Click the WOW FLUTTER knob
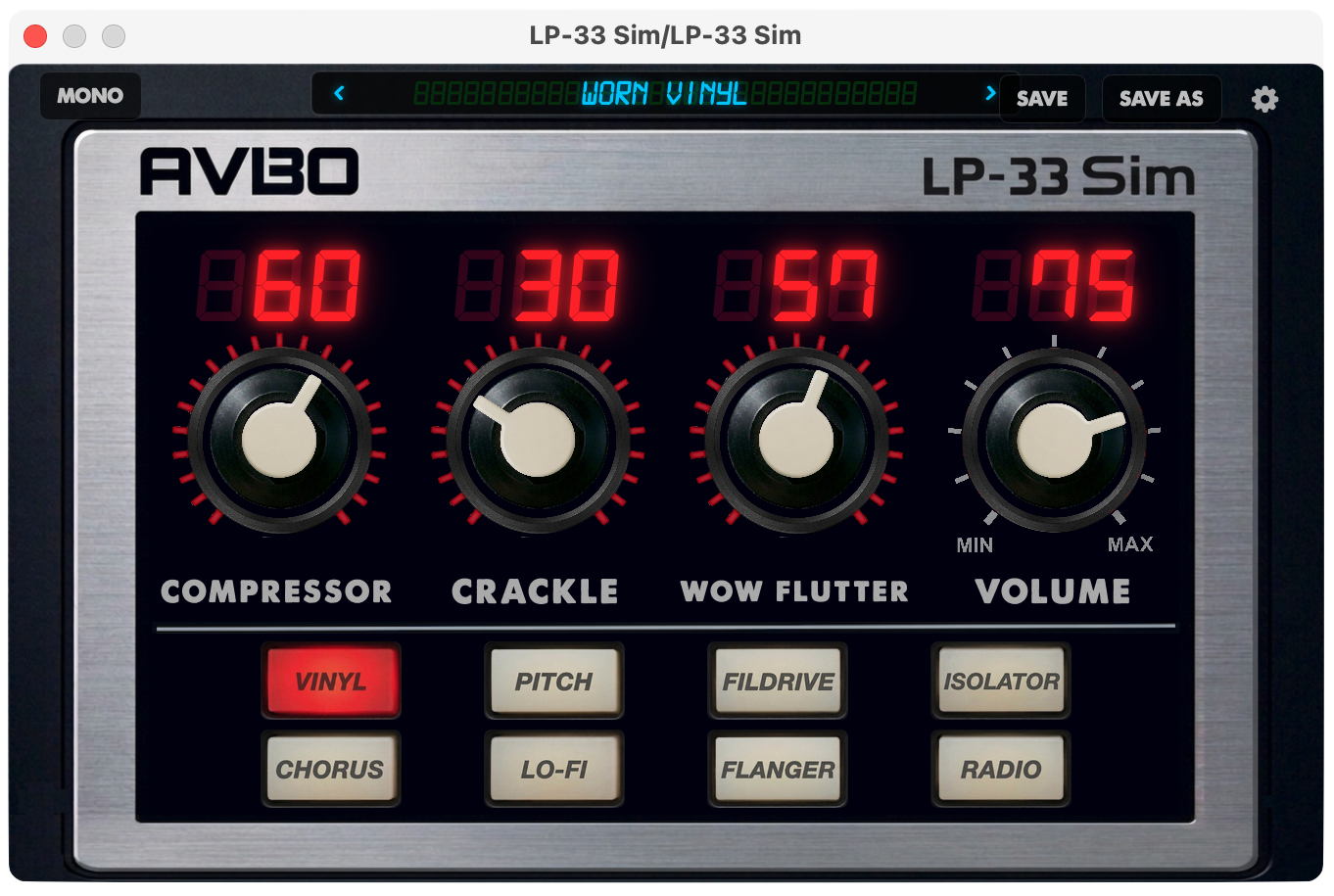 796,440
